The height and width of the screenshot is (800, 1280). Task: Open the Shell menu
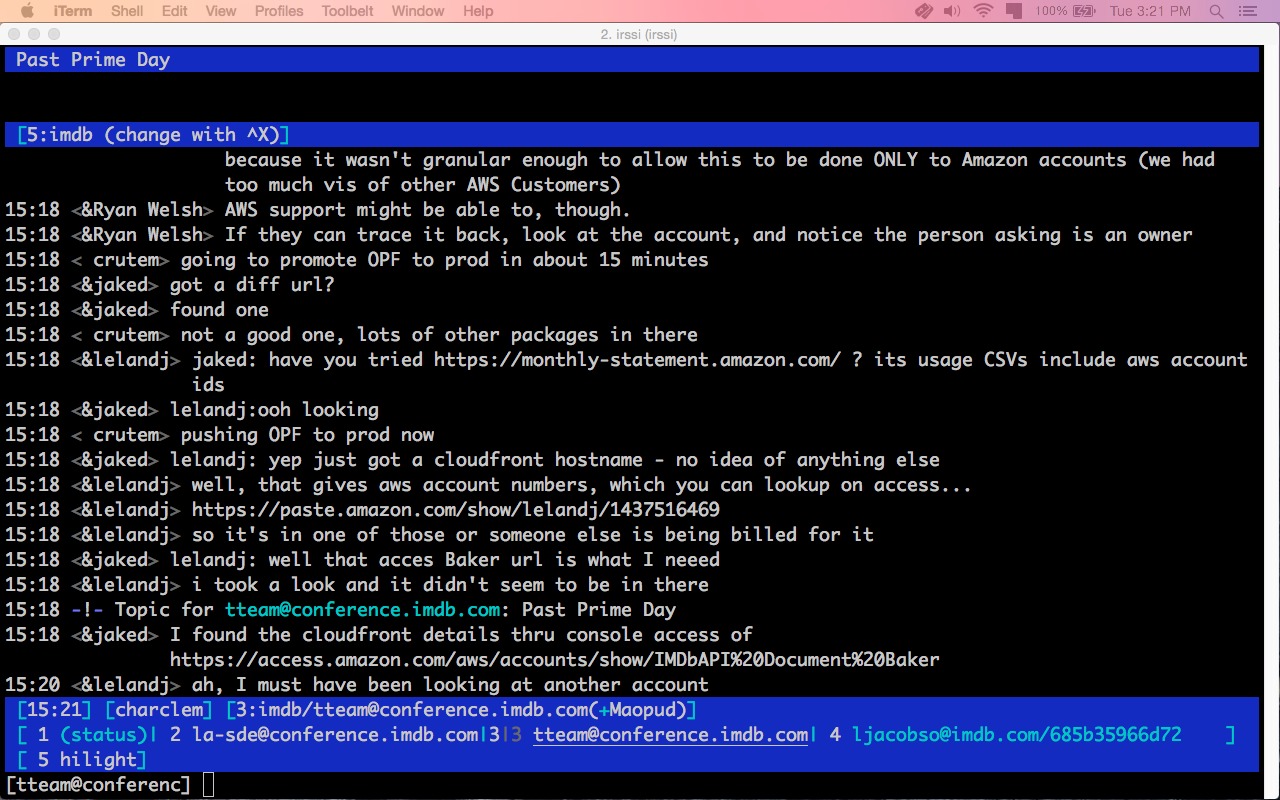pyautogui.click(x=126, y=11)
